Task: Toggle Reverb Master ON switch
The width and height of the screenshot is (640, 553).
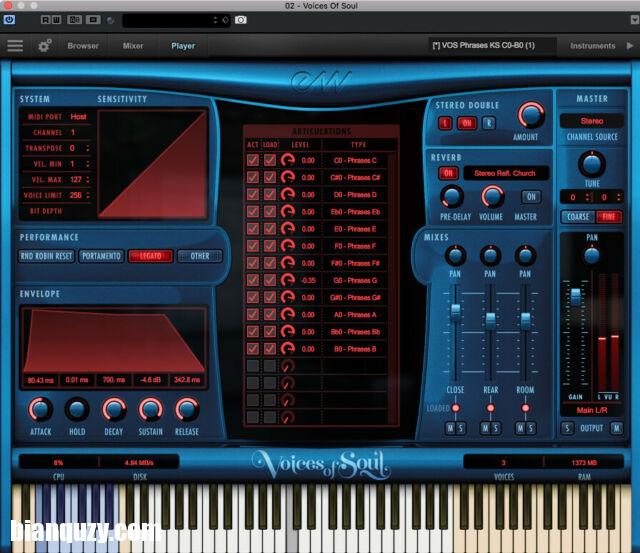Action: [x=531, y=197]
